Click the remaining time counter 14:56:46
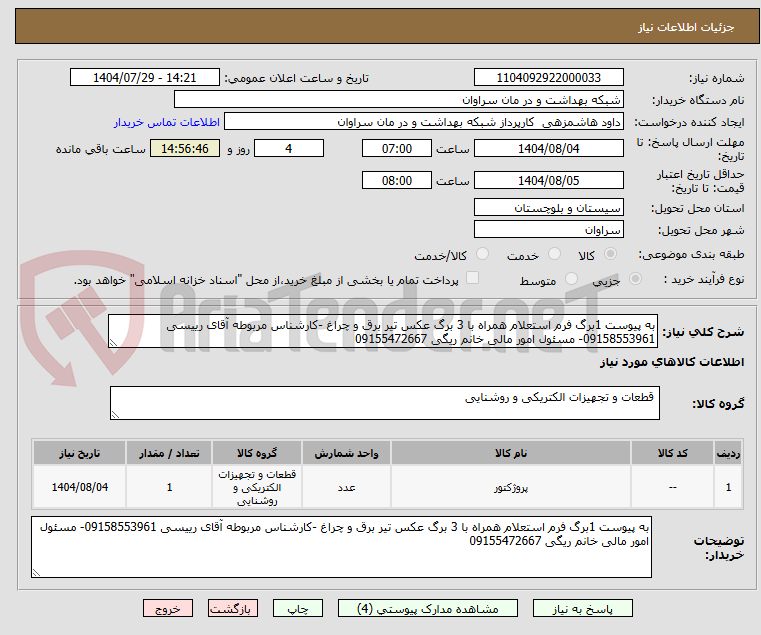 [185, 149]
